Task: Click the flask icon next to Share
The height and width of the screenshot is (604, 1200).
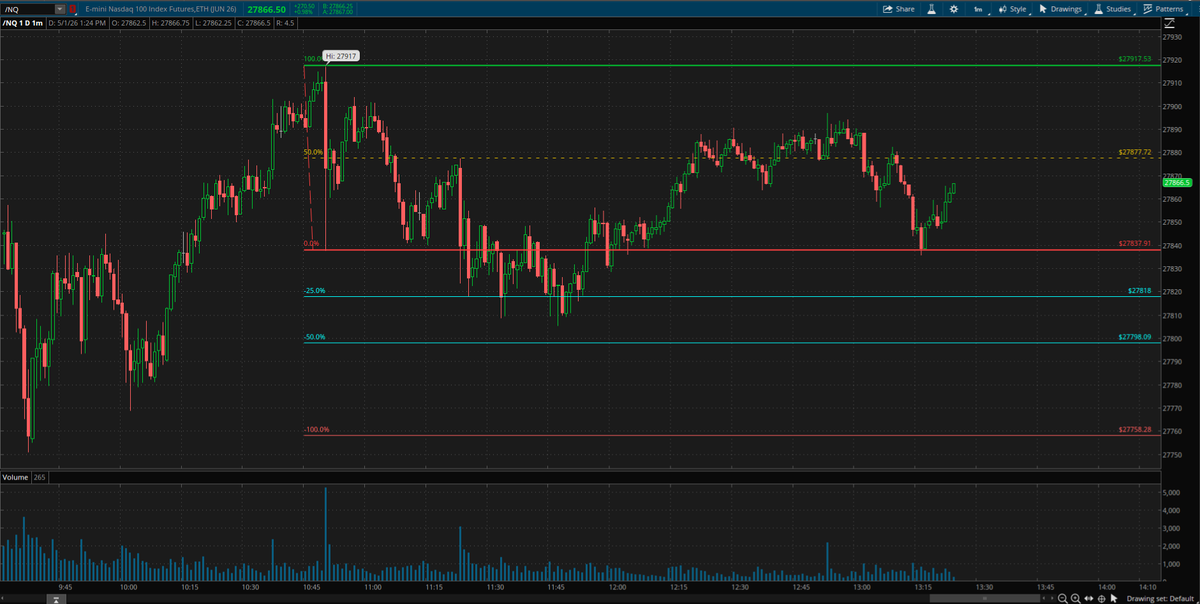Action: point(930,8)
